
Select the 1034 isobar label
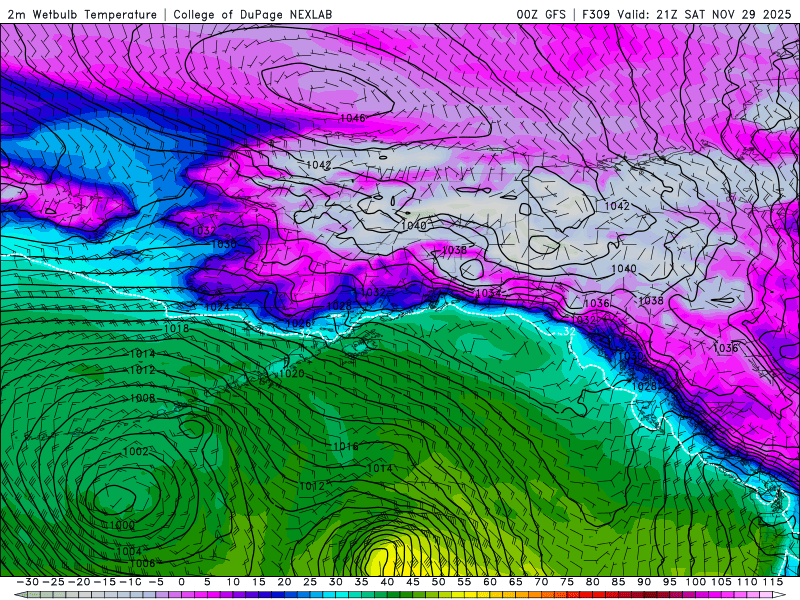[x=488, y=293]
